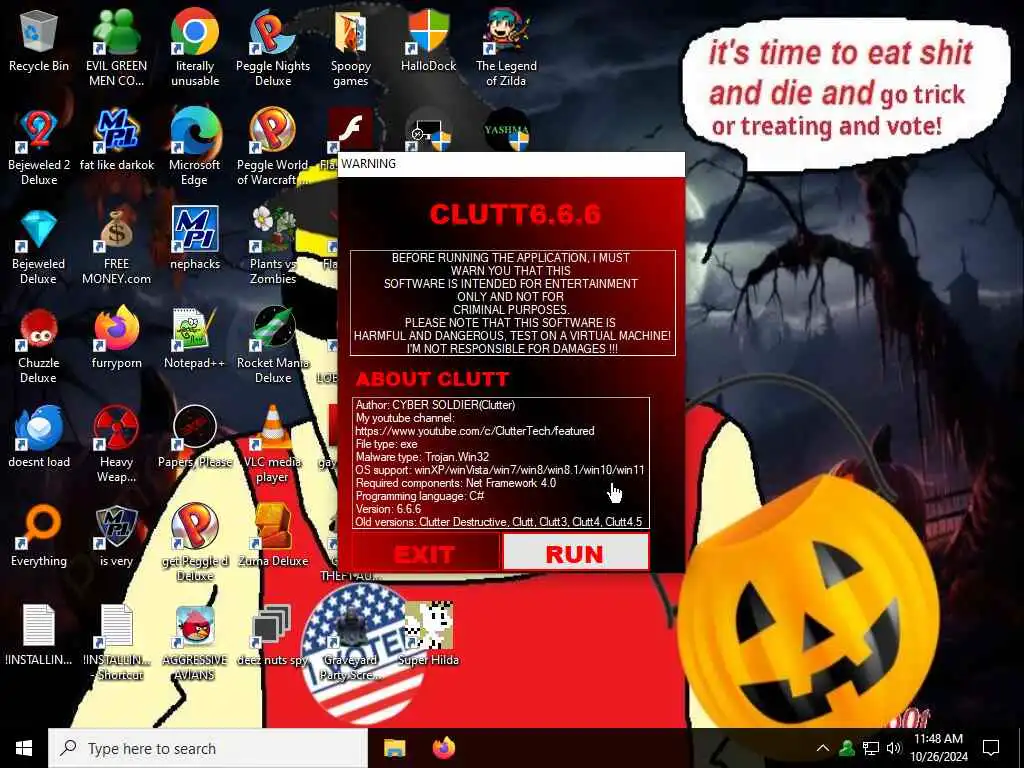Launch get Peggle'd Deluxe shortcut
Image resolution: width=1024 pixels, height=768 pixels.
[x=195, y=542]
